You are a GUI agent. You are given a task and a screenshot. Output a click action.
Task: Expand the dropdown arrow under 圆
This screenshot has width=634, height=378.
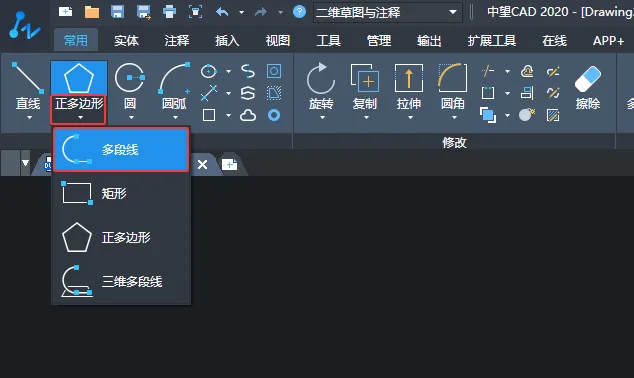131,118
